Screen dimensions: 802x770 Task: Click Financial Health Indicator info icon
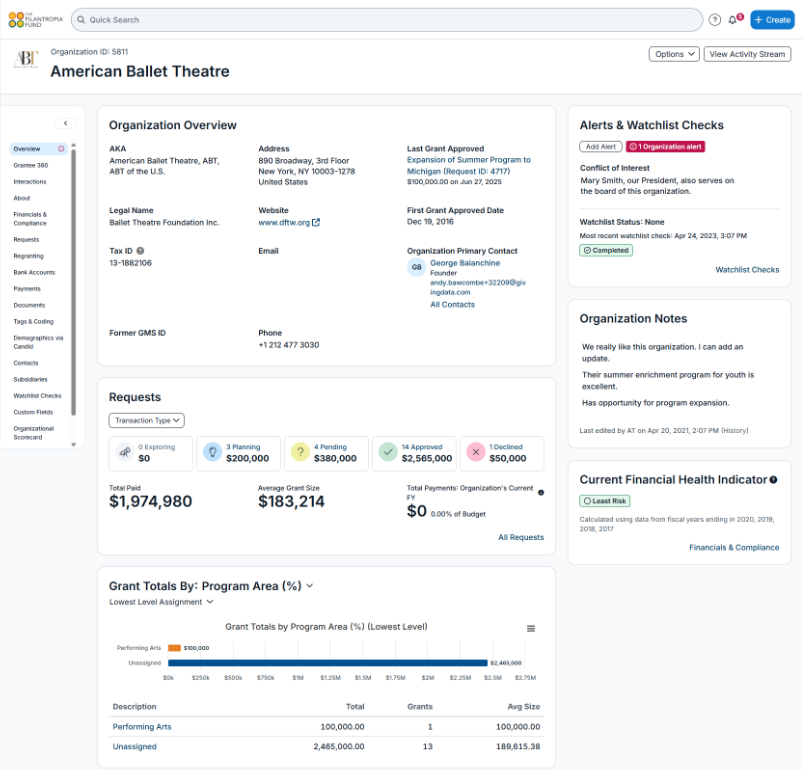click(x=773, y=480)
